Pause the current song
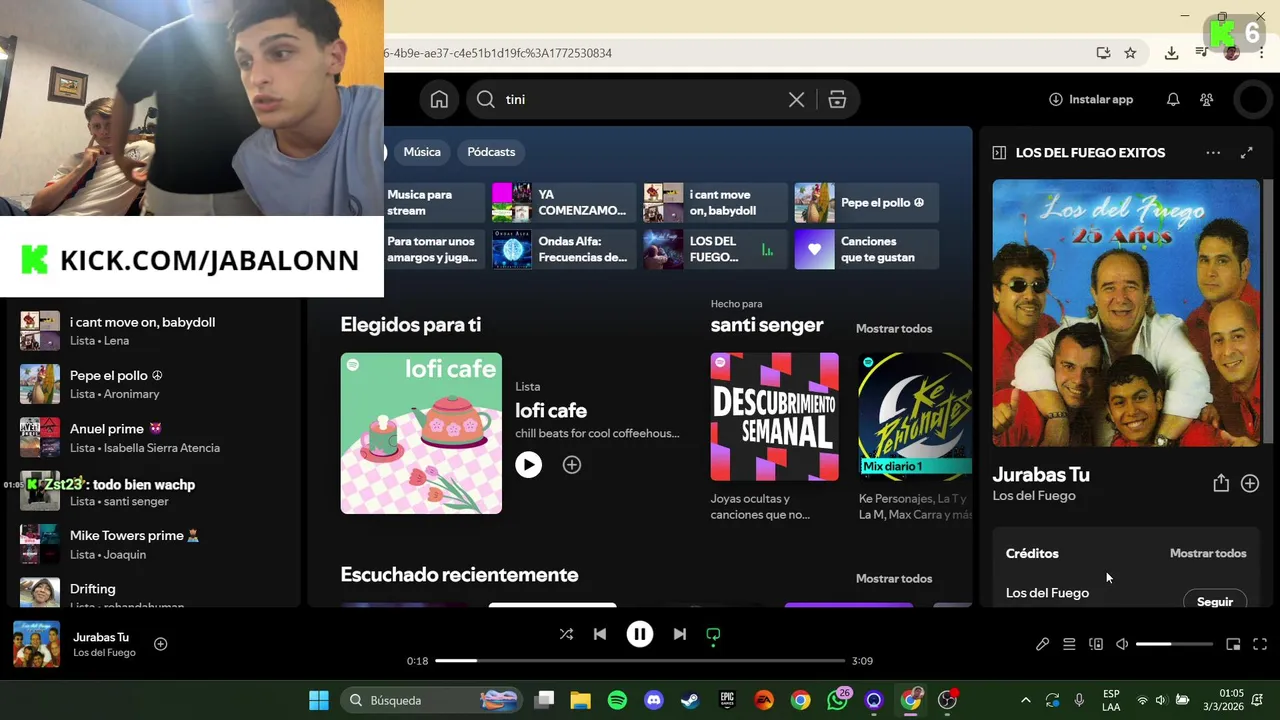 click(640, 634)
